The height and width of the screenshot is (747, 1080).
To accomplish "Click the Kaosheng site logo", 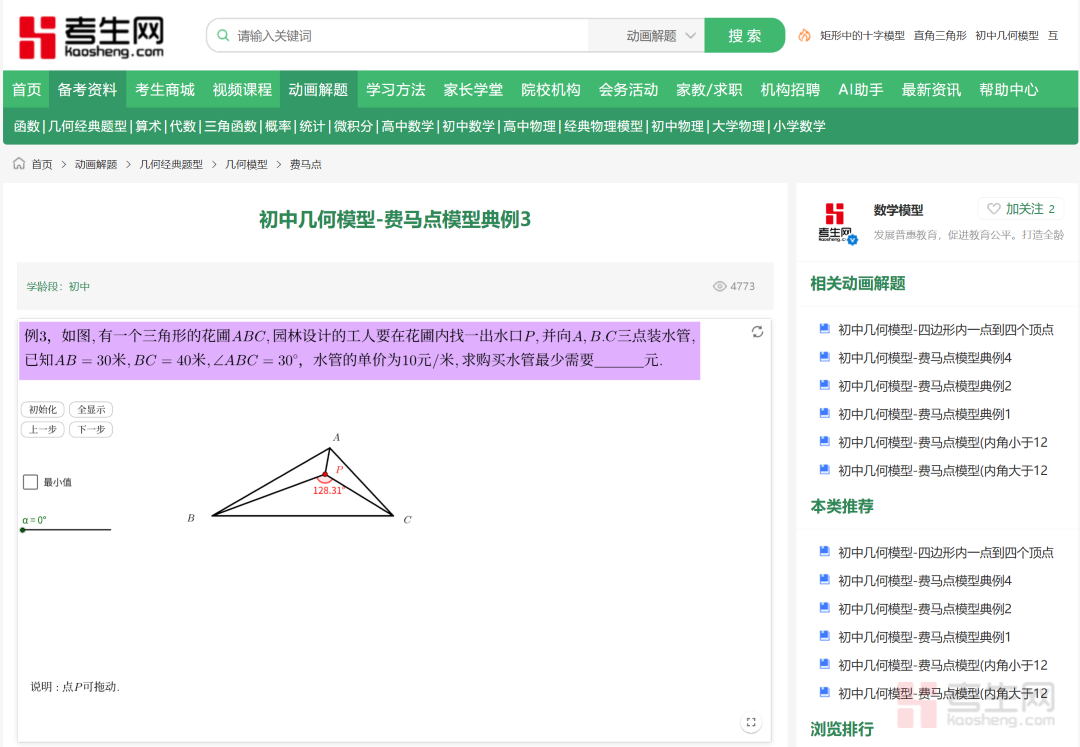I will (x=91, y=36).
